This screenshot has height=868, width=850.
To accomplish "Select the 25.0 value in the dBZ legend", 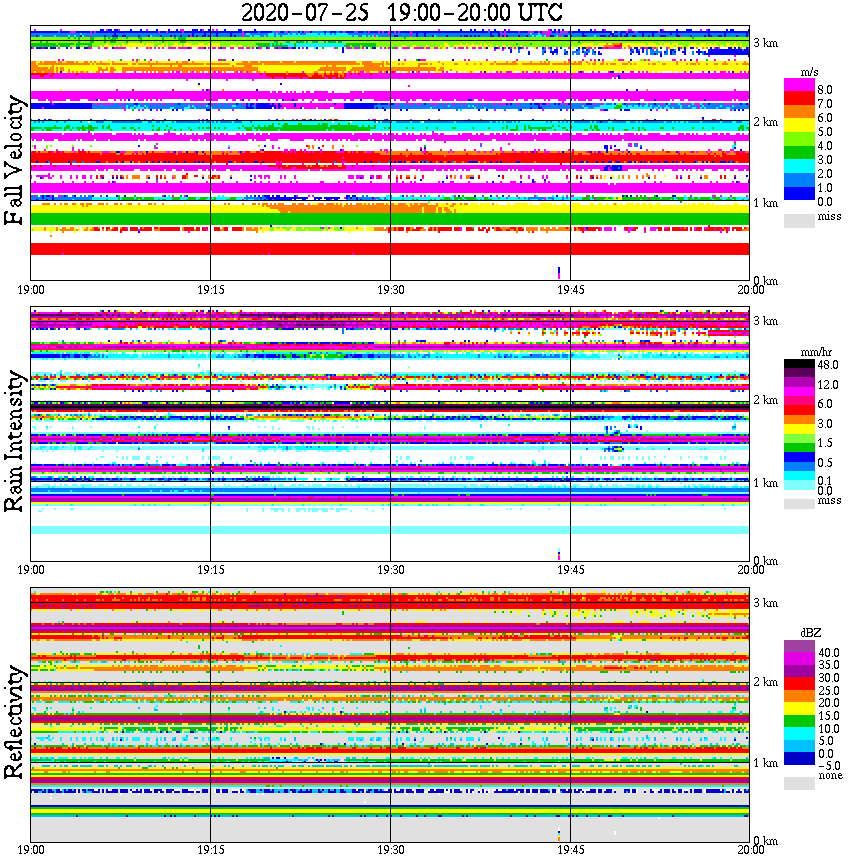I will [x=829, y=690].
